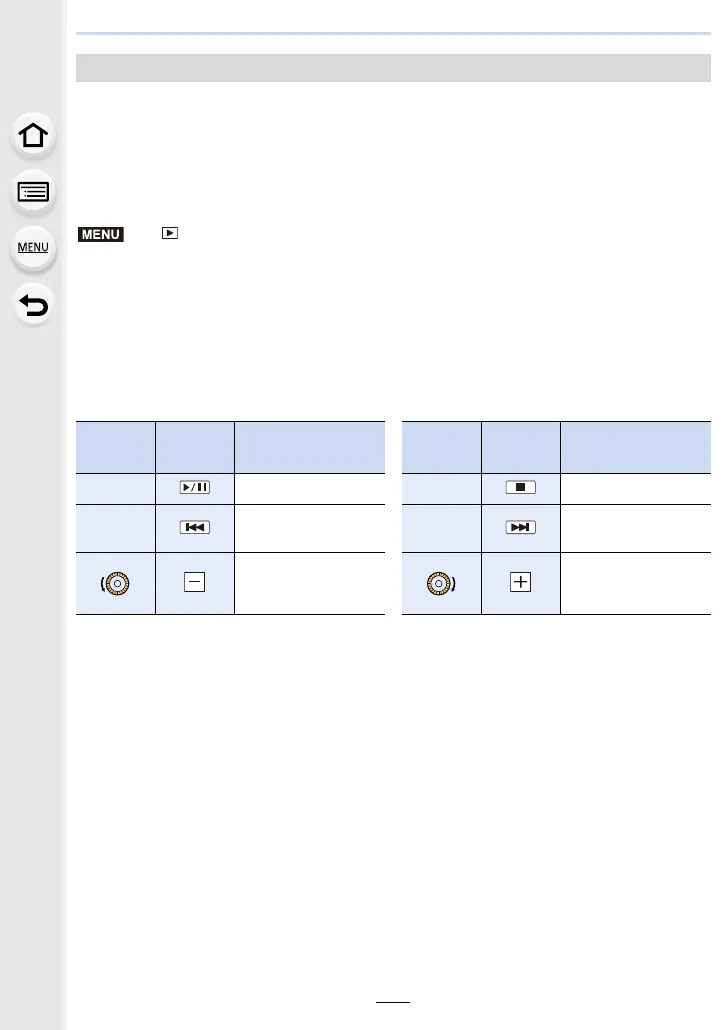
Task: Click the blank cell right of play/pause icon
Action: coord(309,488)
